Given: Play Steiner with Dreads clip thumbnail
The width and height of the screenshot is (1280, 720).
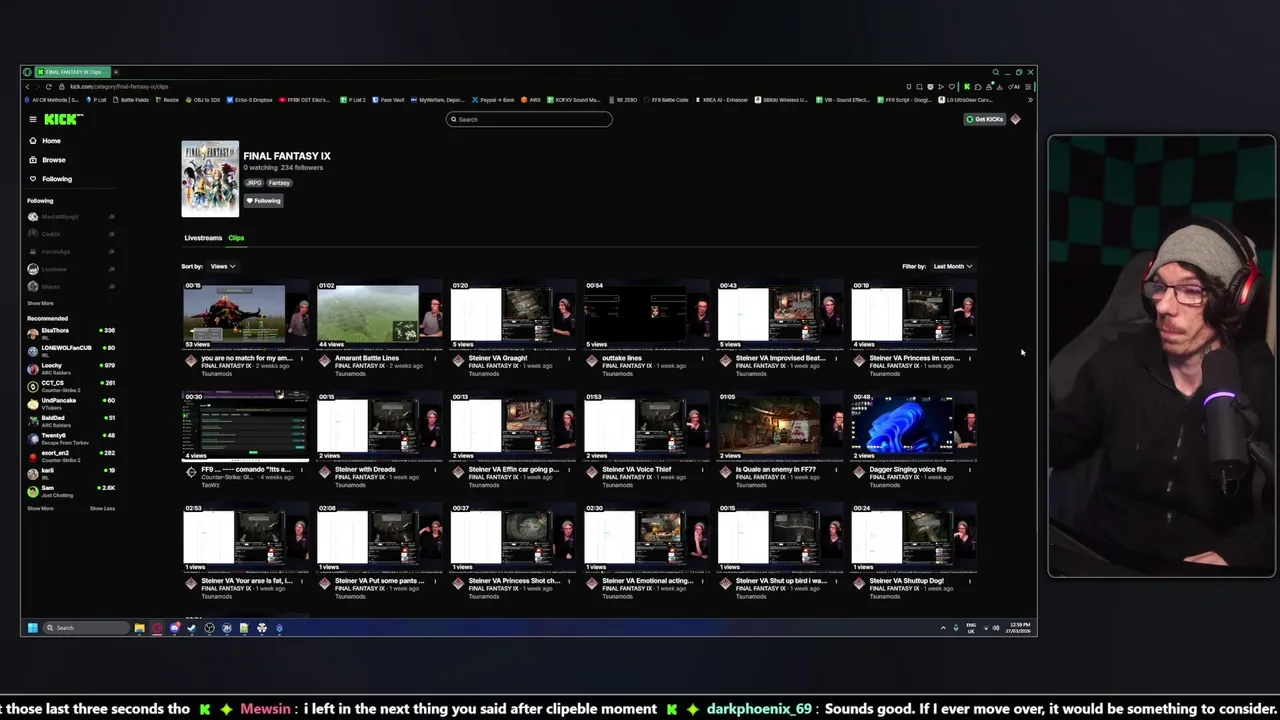Looking at the screenshot, I should tap(379, 427).
